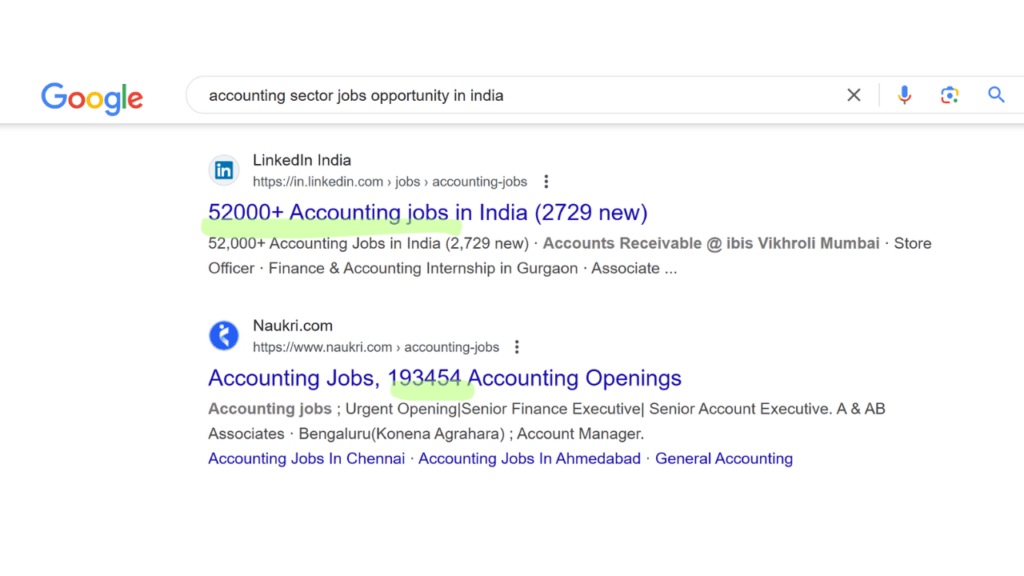Viewport: 1024px width, 576px height.
Task: Open Naukri result three-dot options
Action: [x=517, y=347]
